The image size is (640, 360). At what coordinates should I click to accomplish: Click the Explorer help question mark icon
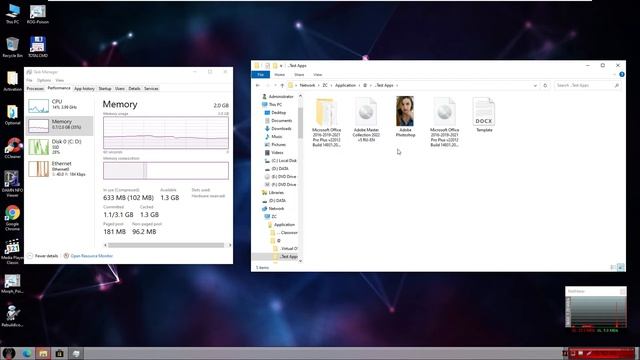(x=621, y=74)
